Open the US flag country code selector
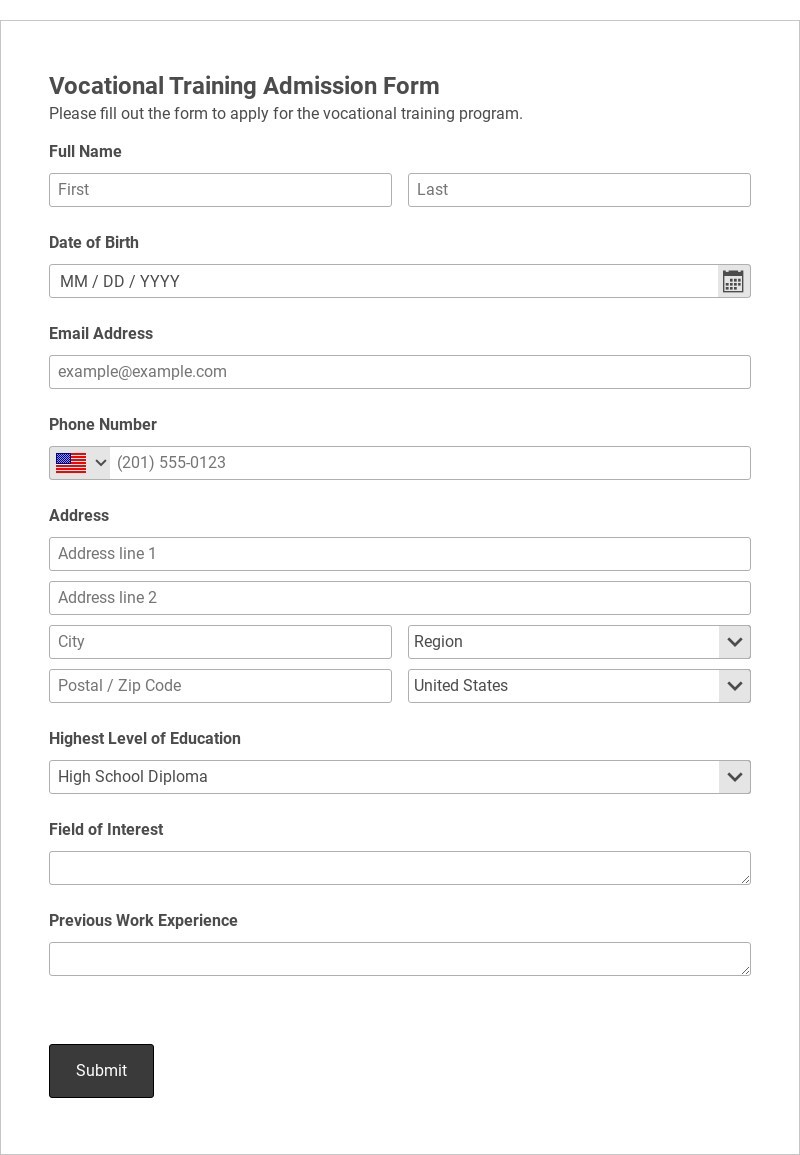The height and width of the screenshot is (1155, 800). tap(80, 463)
